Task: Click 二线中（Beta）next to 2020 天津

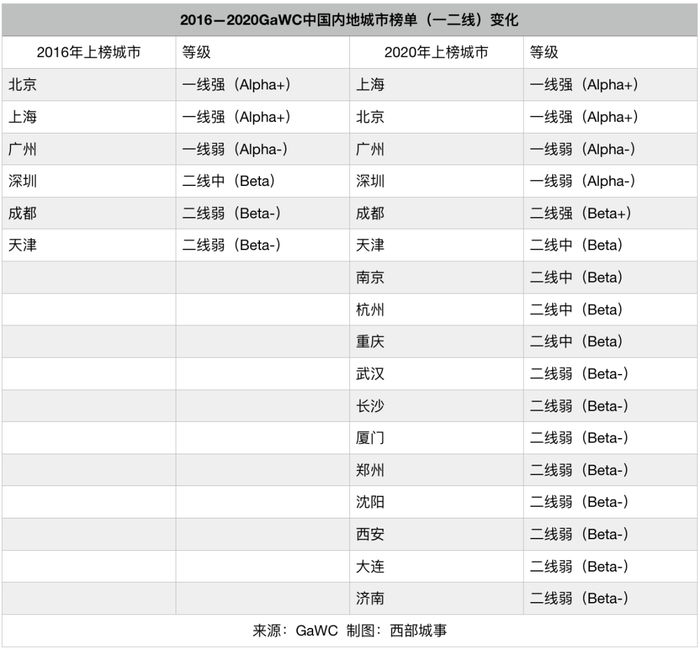Action: (576, 245)
